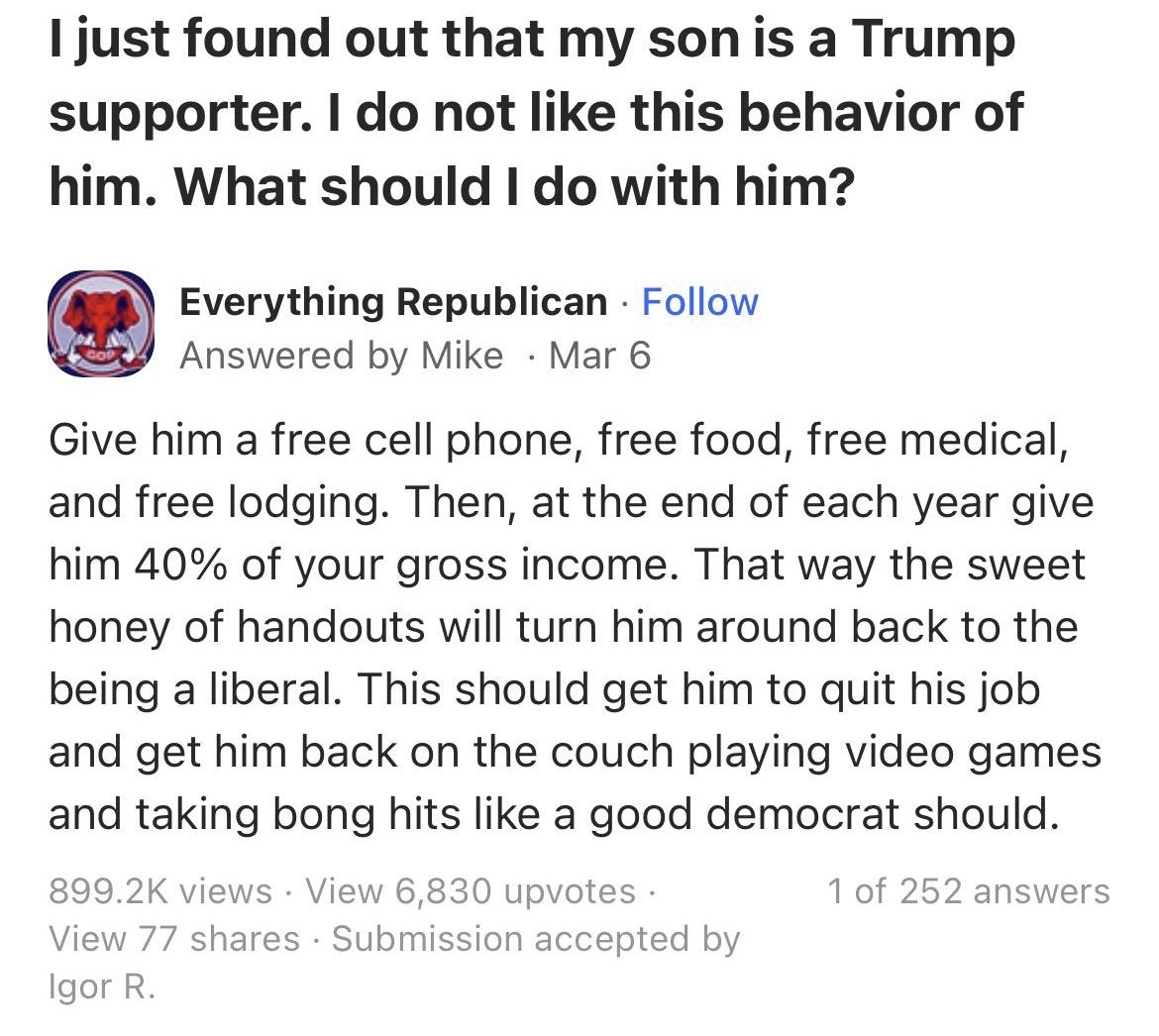Click the 899.2K views counter
The width and height of the screenshot is (1159, 1036).
160,891
